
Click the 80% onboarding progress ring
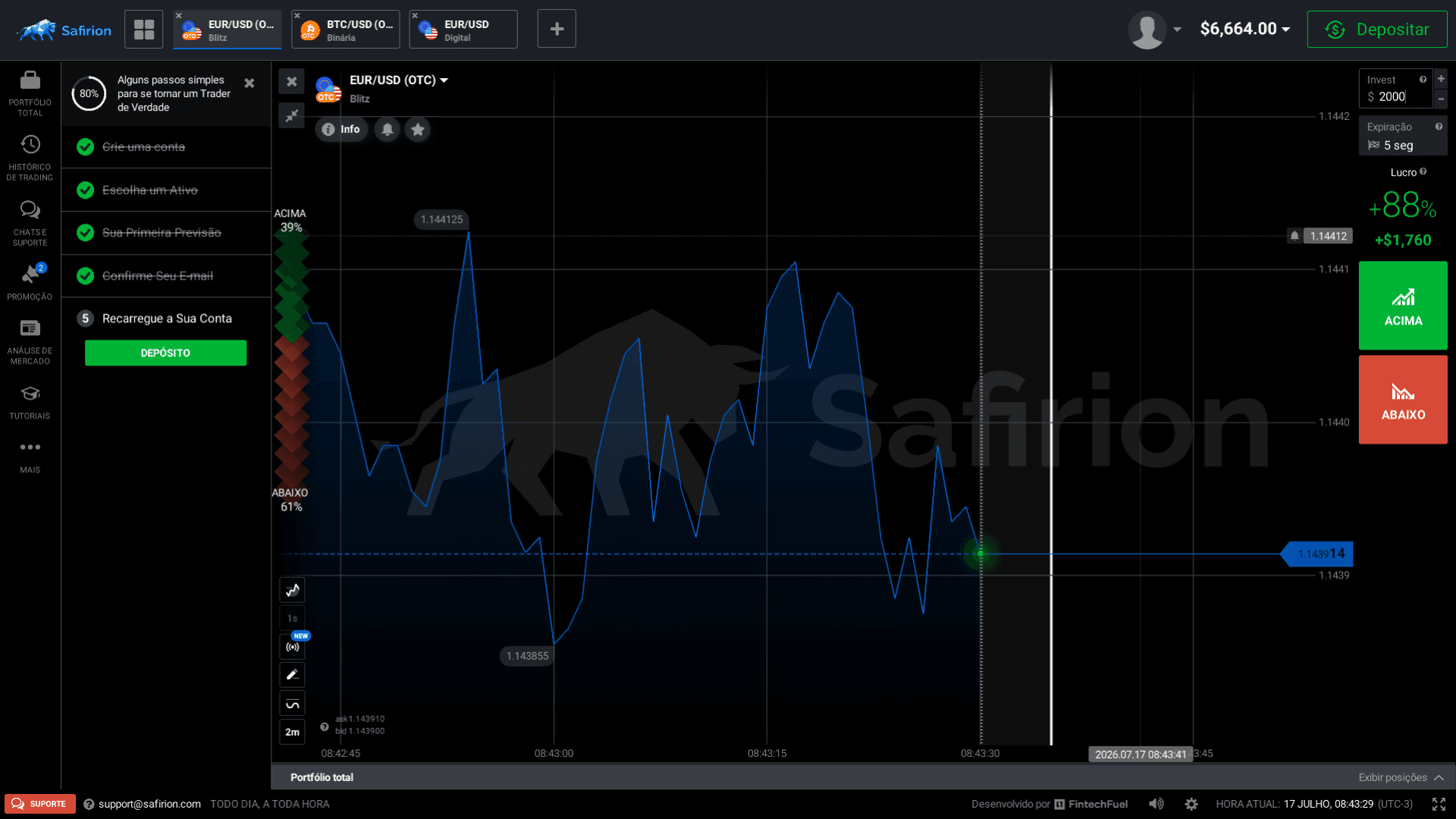(89, 93)
